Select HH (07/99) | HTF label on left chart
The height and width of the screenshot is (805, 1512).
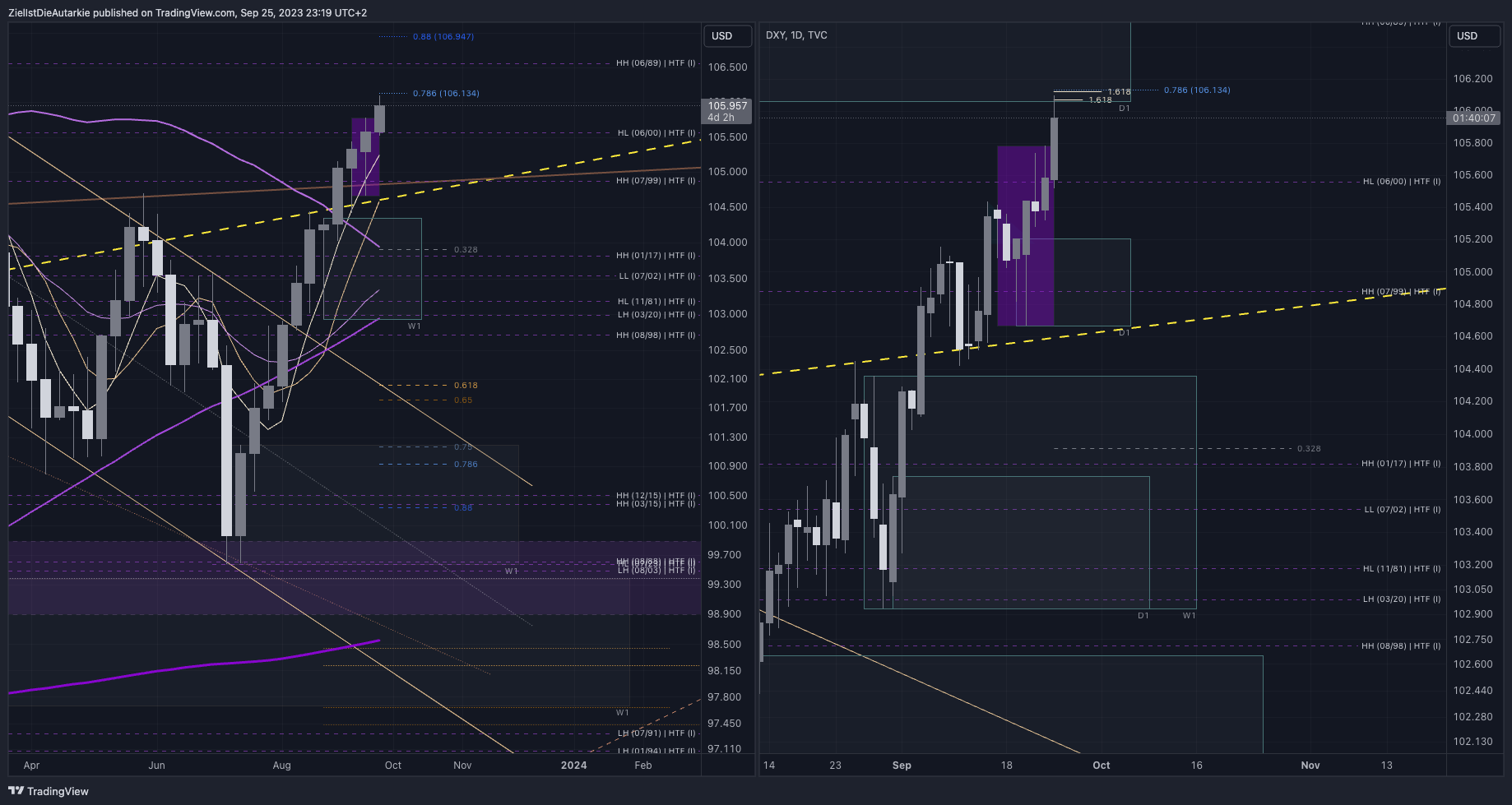point(656,181)
